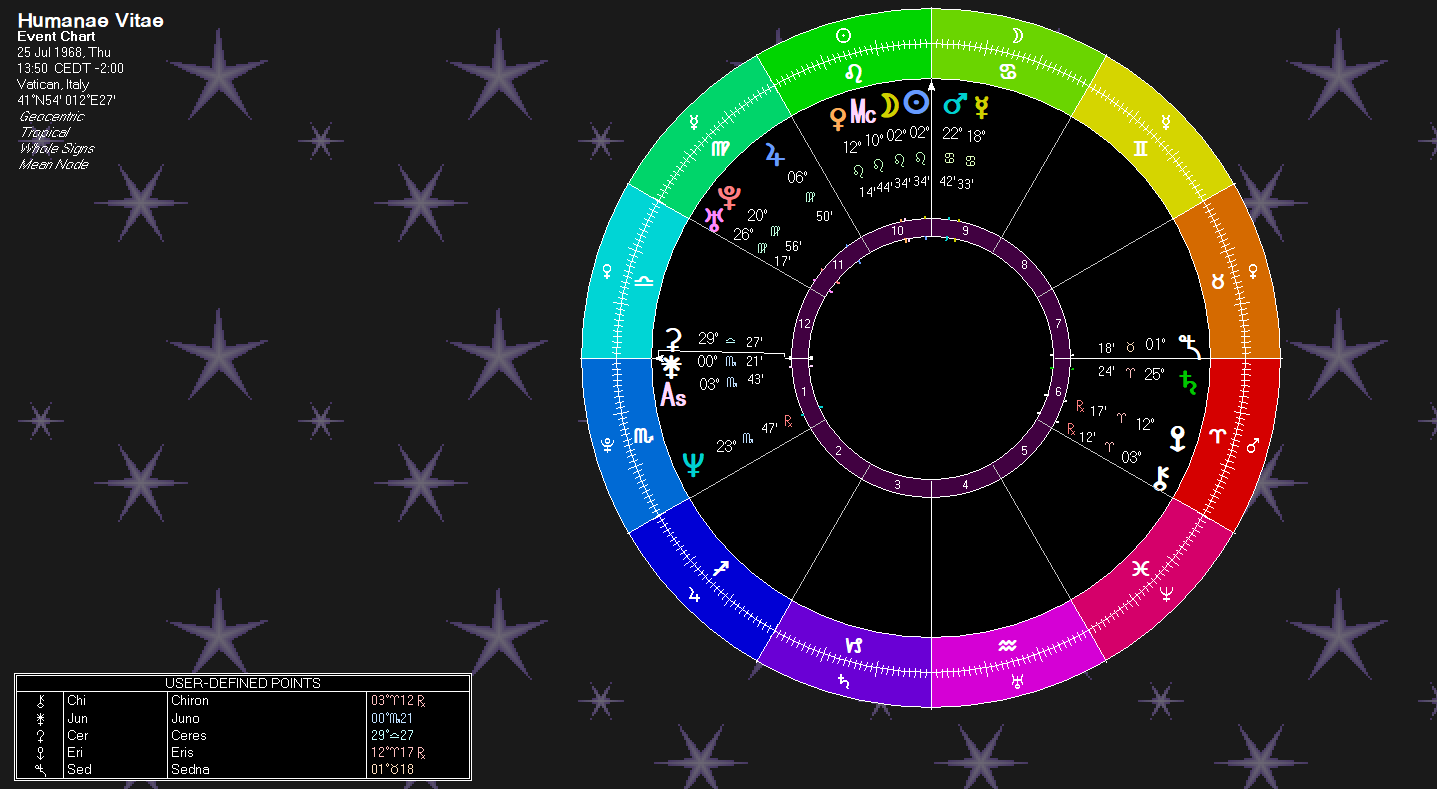Click house number 10 on the inner ring

point(898,232)
